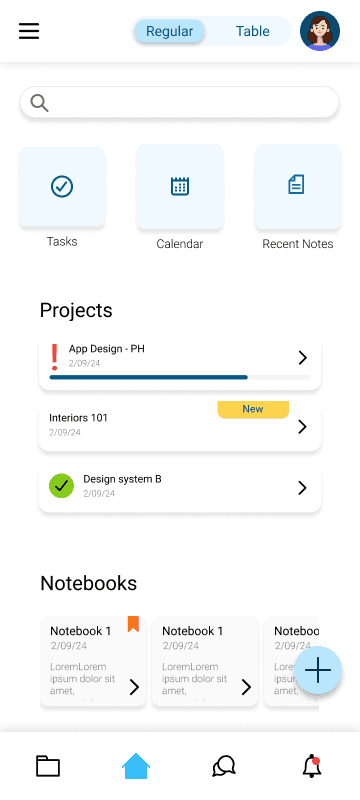The width and height of the screenshot is (360, 800).
Task: Expand Design system B project arrow
Action: [x=302, y=488]
